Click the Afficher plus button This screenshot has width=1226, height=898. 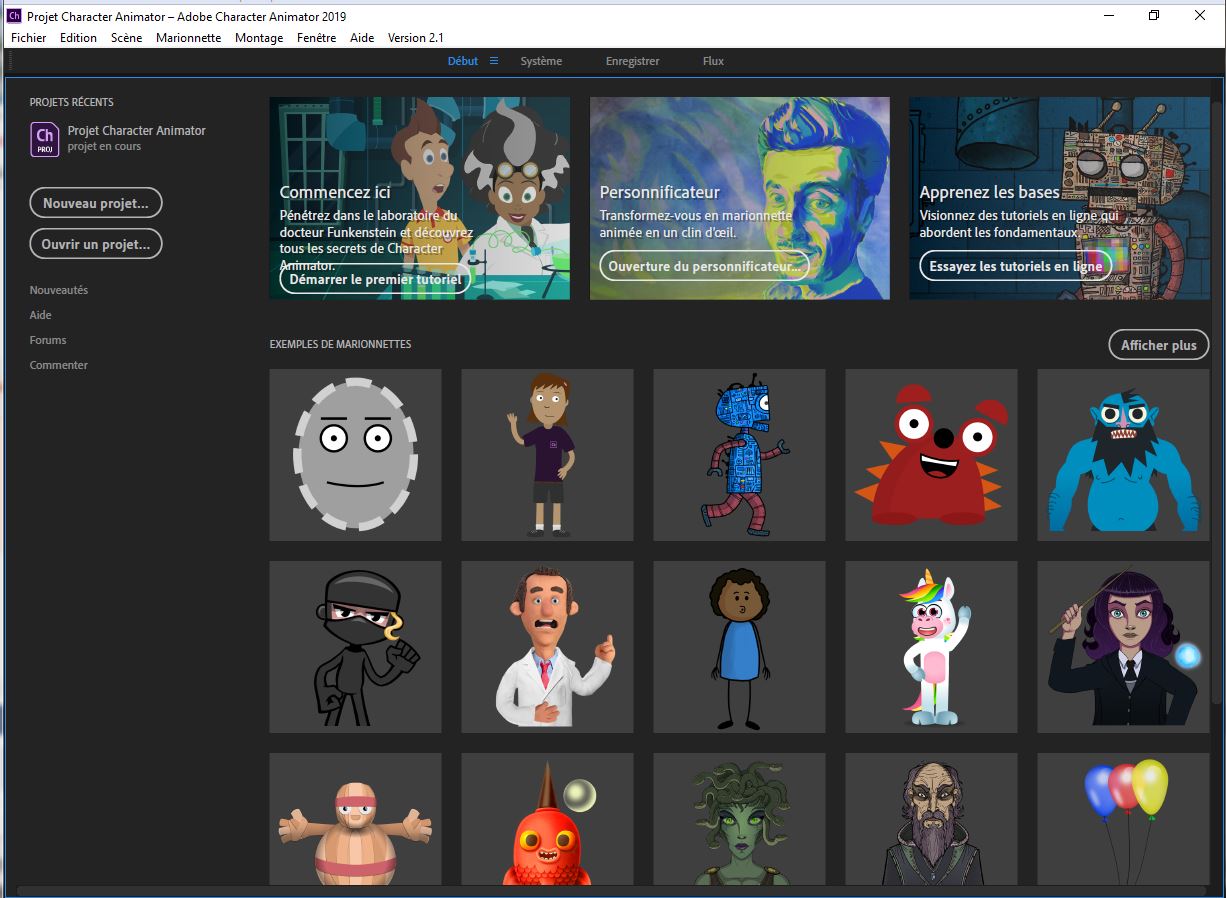pyautogui.click(x=1159, y=345)
